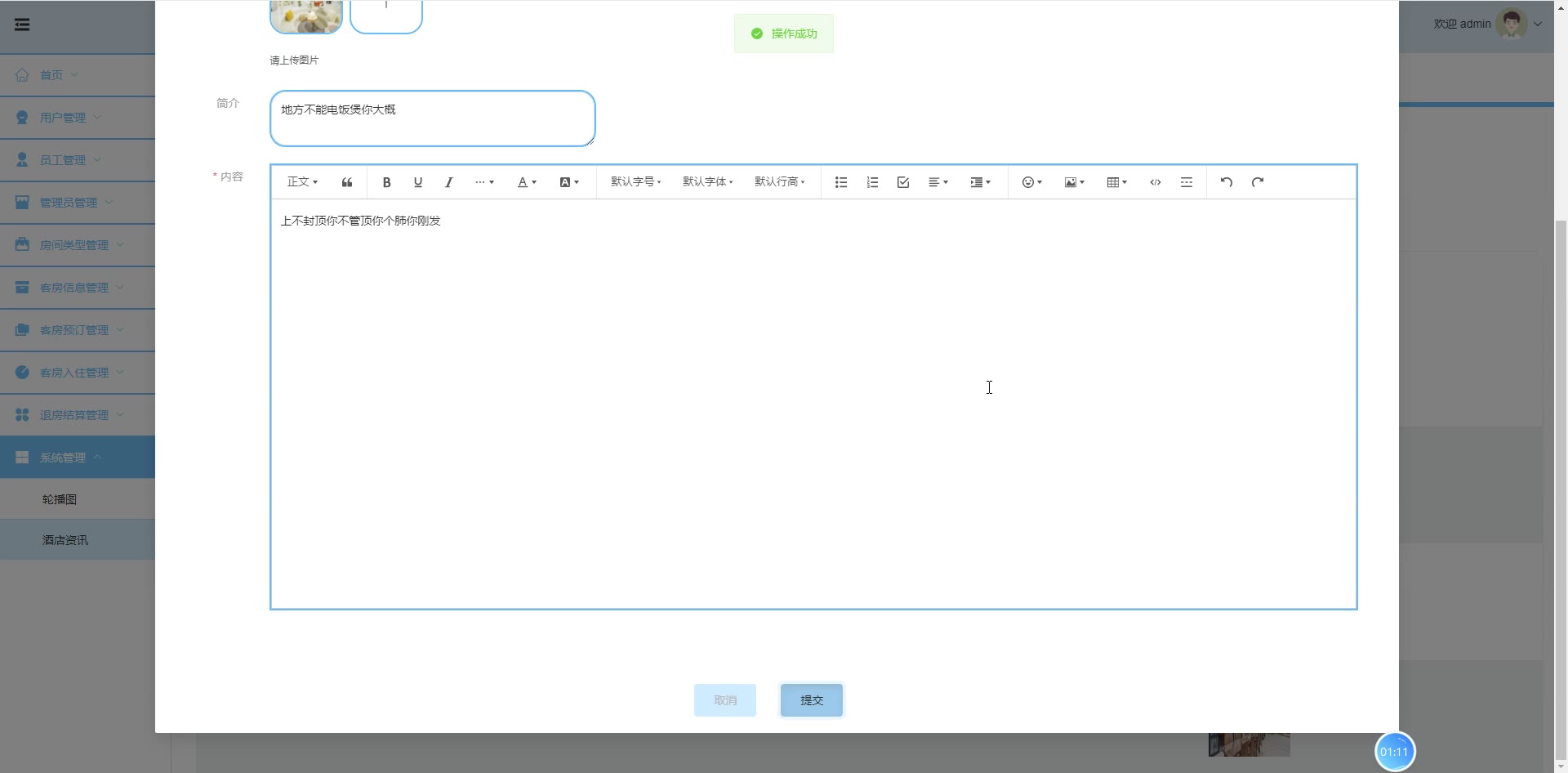Insert a todo checklist
The height and width of the screenshot is (773, 1568).
(903, 182)
